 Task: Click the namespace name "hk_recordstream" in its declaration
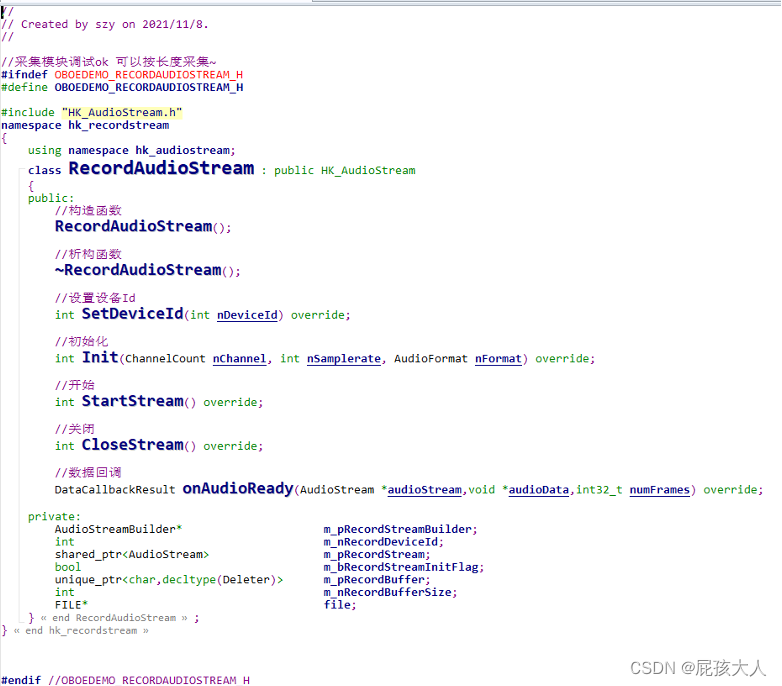pos(119,125)
